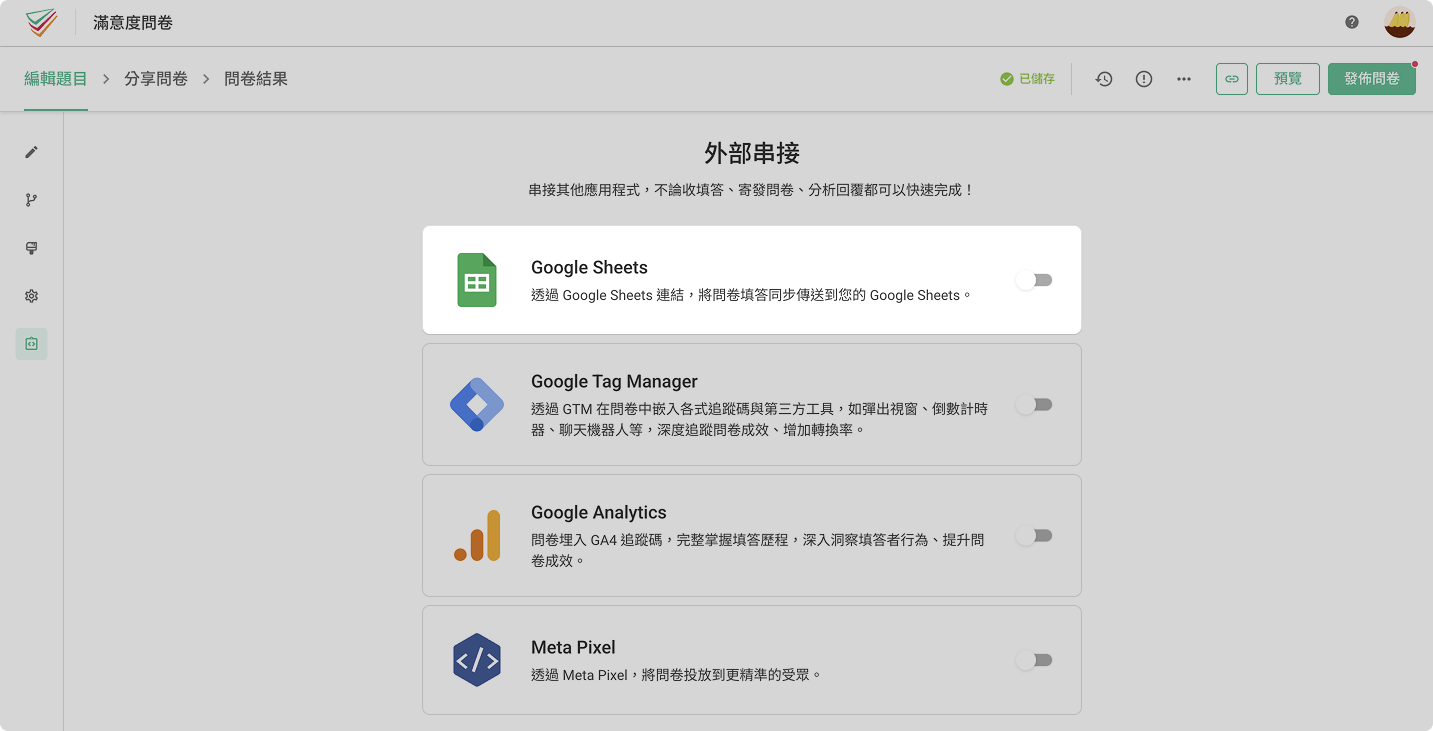Go to the 分享問卷 step
The height and width of the screenshot is (731, 1433).
(156, 79)
